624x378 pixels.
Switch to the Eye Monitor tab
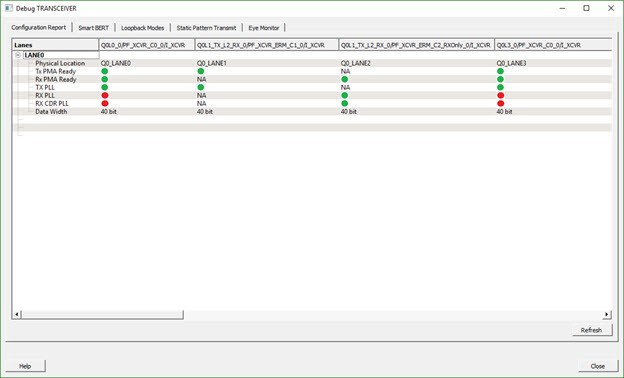pyautogui.click(x=264, y=28)
